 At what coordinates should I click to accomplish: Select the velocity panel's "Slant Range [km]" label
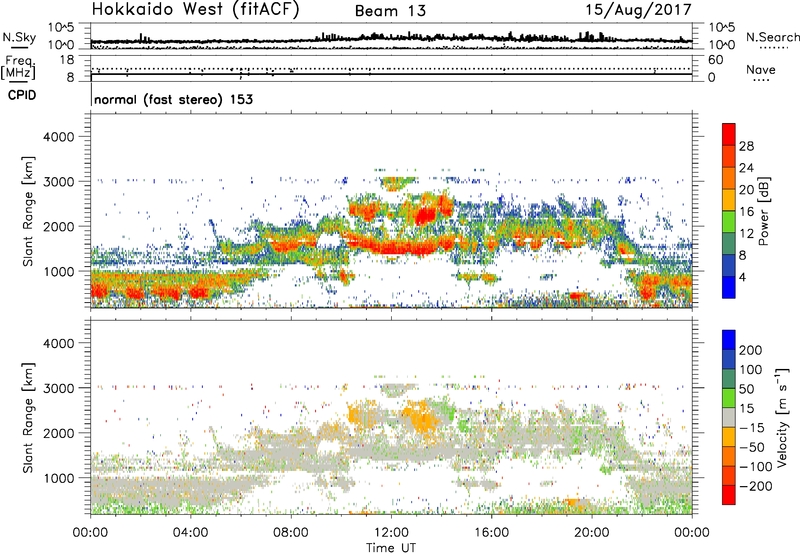28,418
